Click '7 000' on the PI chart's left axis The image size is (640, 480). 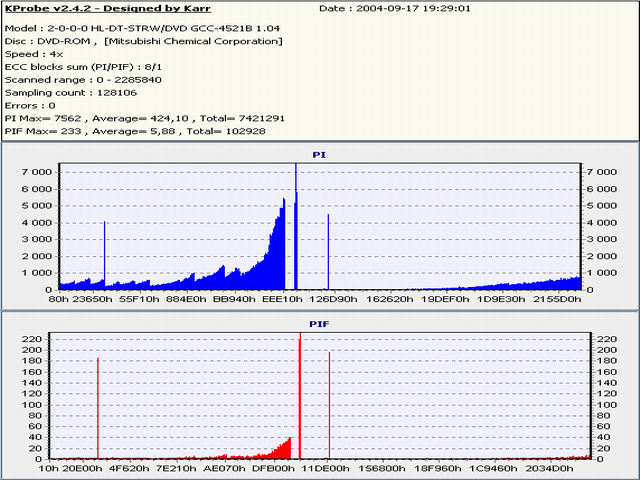click(37, 172)
